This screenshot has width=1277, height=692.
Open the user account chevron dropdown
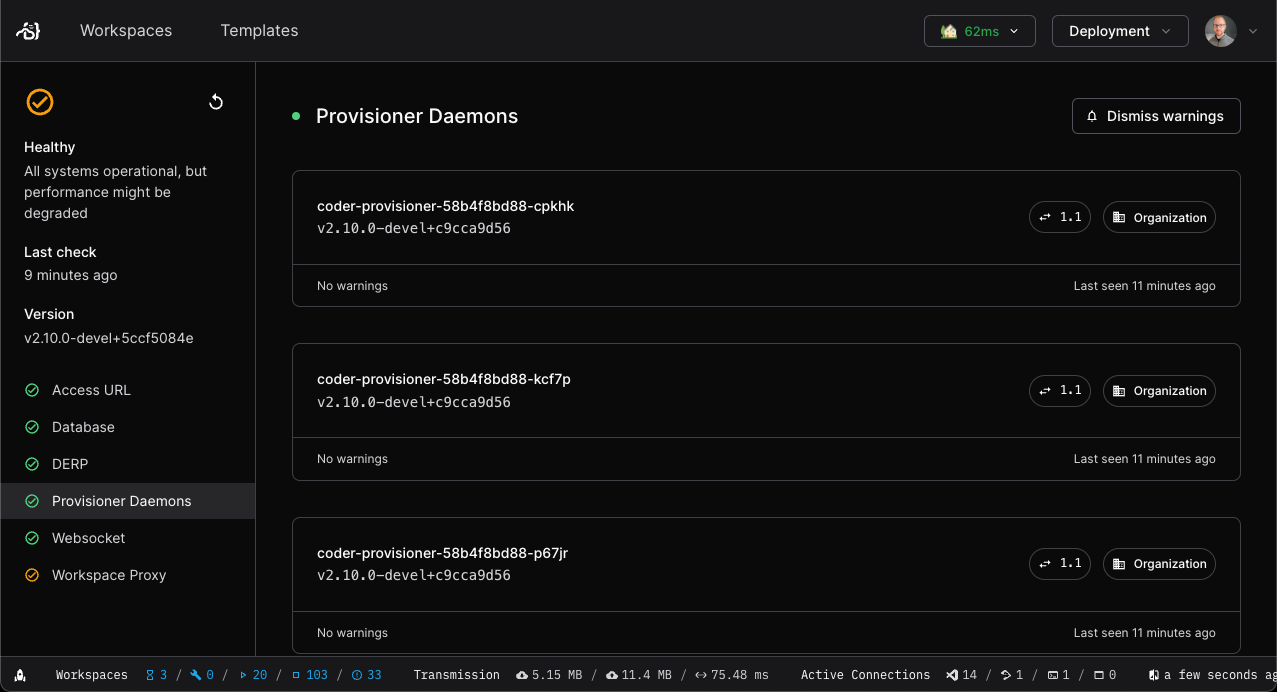coord(1252,30)
